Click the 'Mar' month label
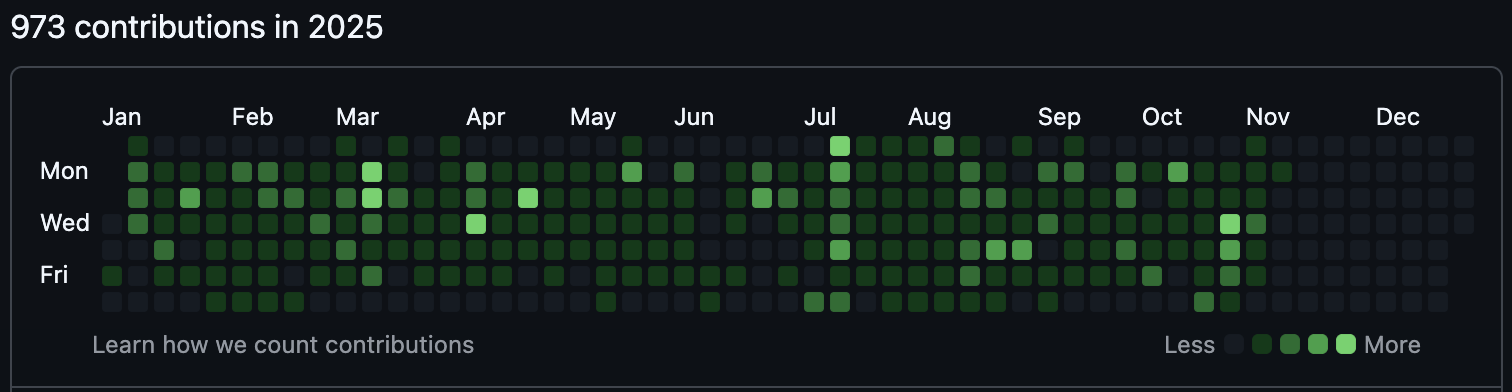 click(x=357, y=117)
